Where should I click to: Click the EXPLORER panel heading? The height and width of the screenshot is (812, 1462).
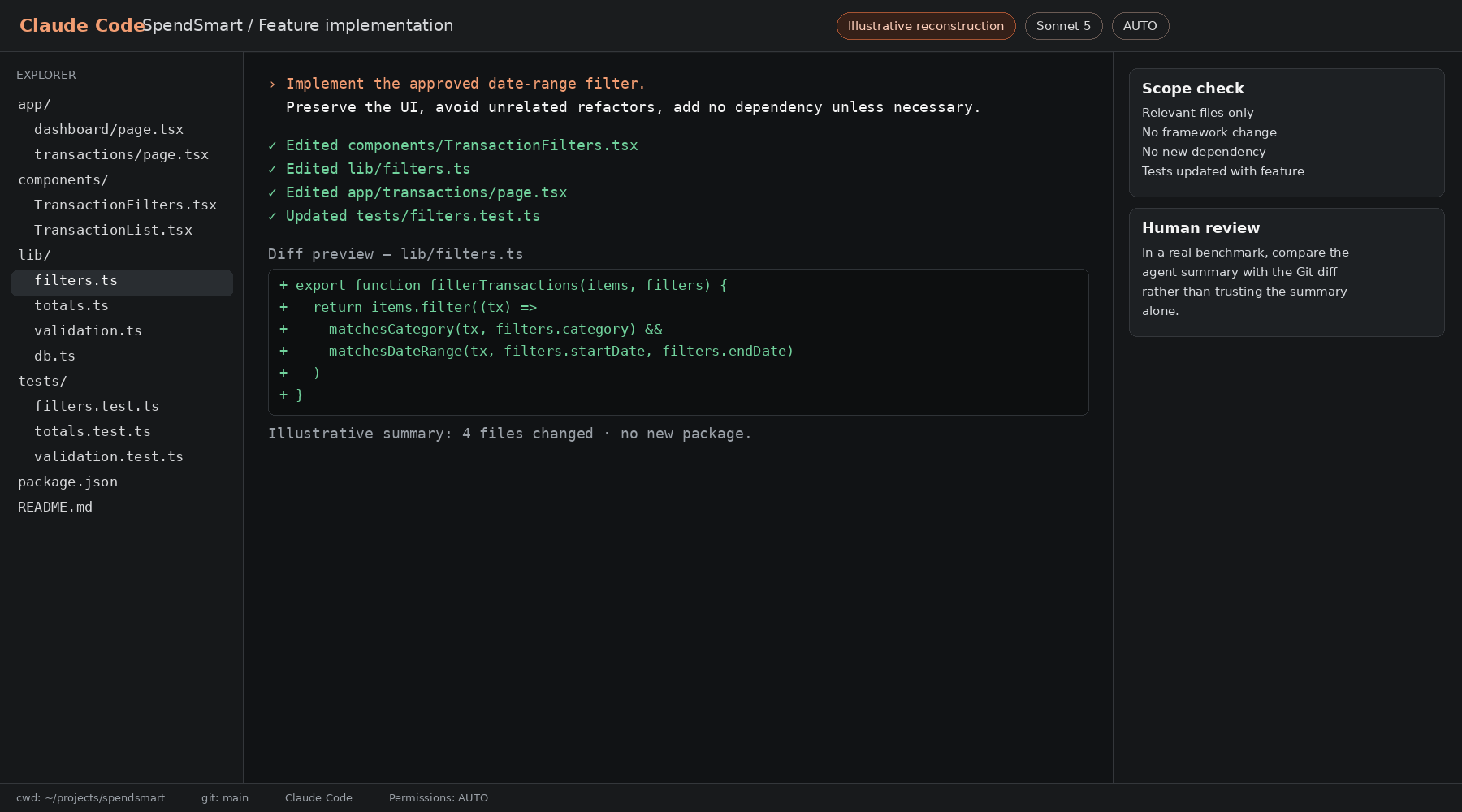point(46,75)
